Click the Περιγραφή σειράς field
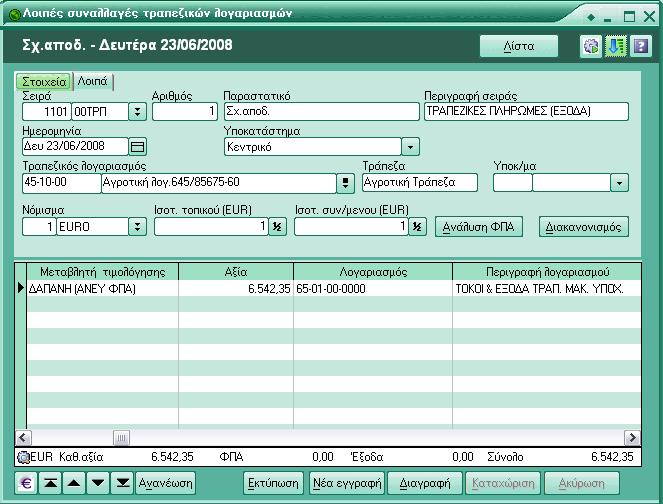 pyautogui.click(x=526, y=112)
